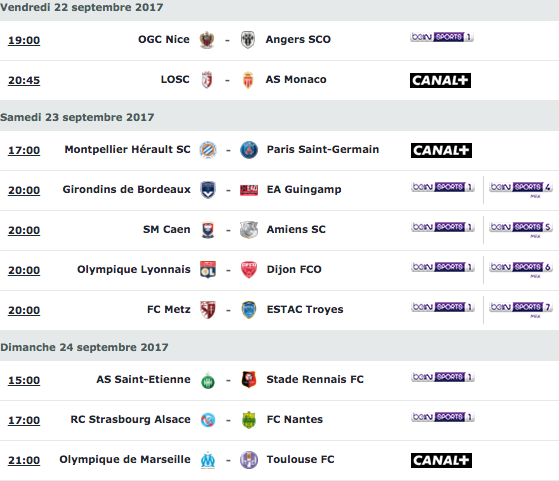Click beIN Sports 7 Max logo

pyautogui.click(x=521, y=309)
